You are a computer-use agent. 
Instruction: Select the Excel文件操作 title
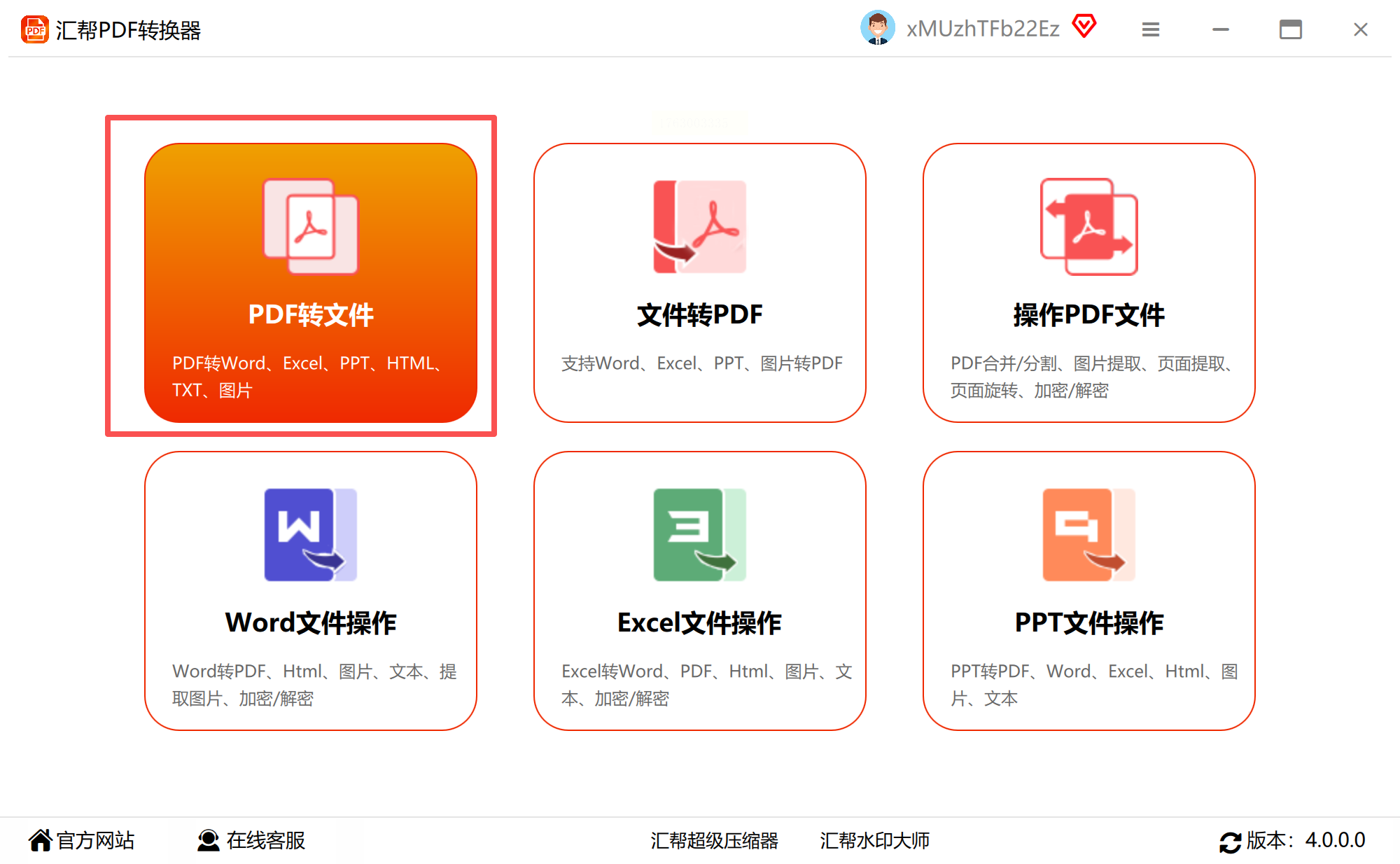point(699,622)
